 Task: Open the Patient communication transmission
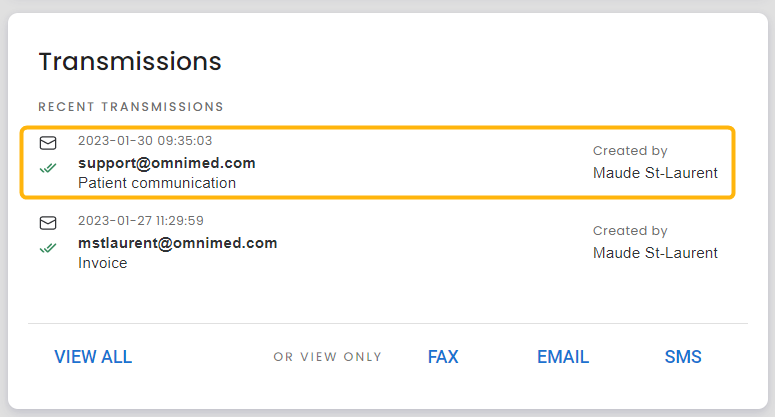pos(378,163)
